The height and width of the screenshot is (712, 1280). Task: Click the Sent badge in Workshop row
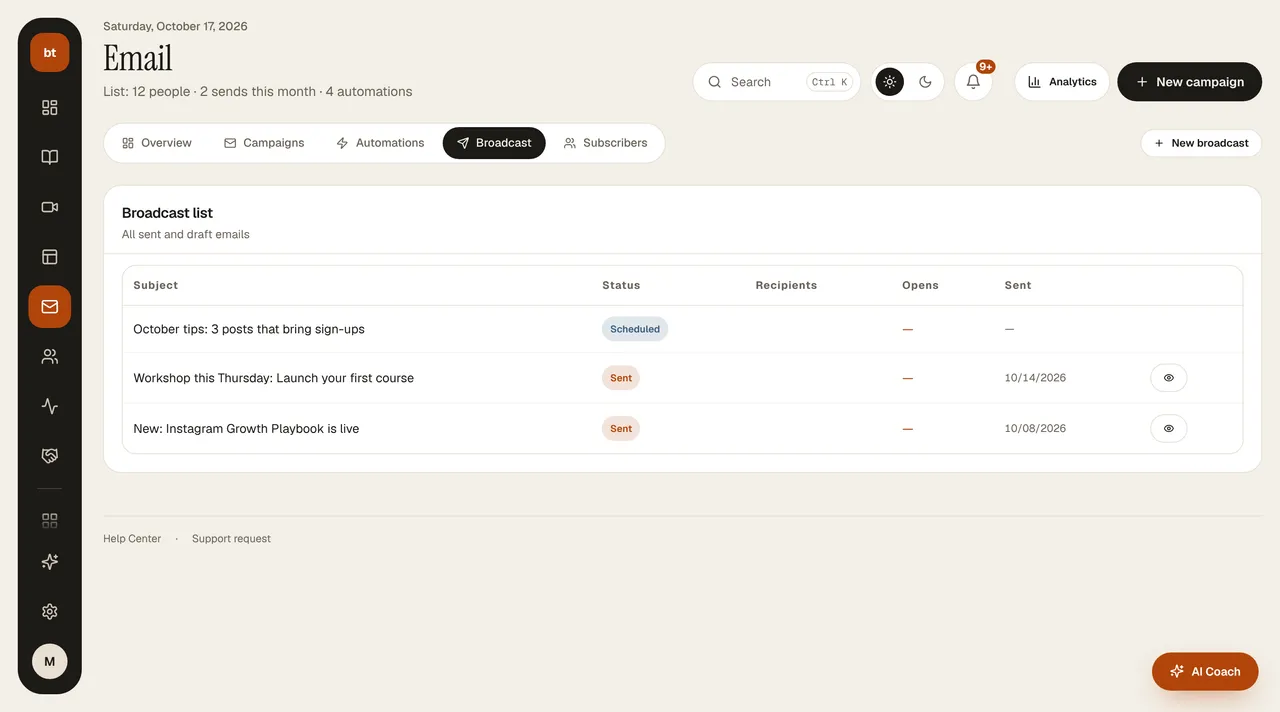[621, 378]
